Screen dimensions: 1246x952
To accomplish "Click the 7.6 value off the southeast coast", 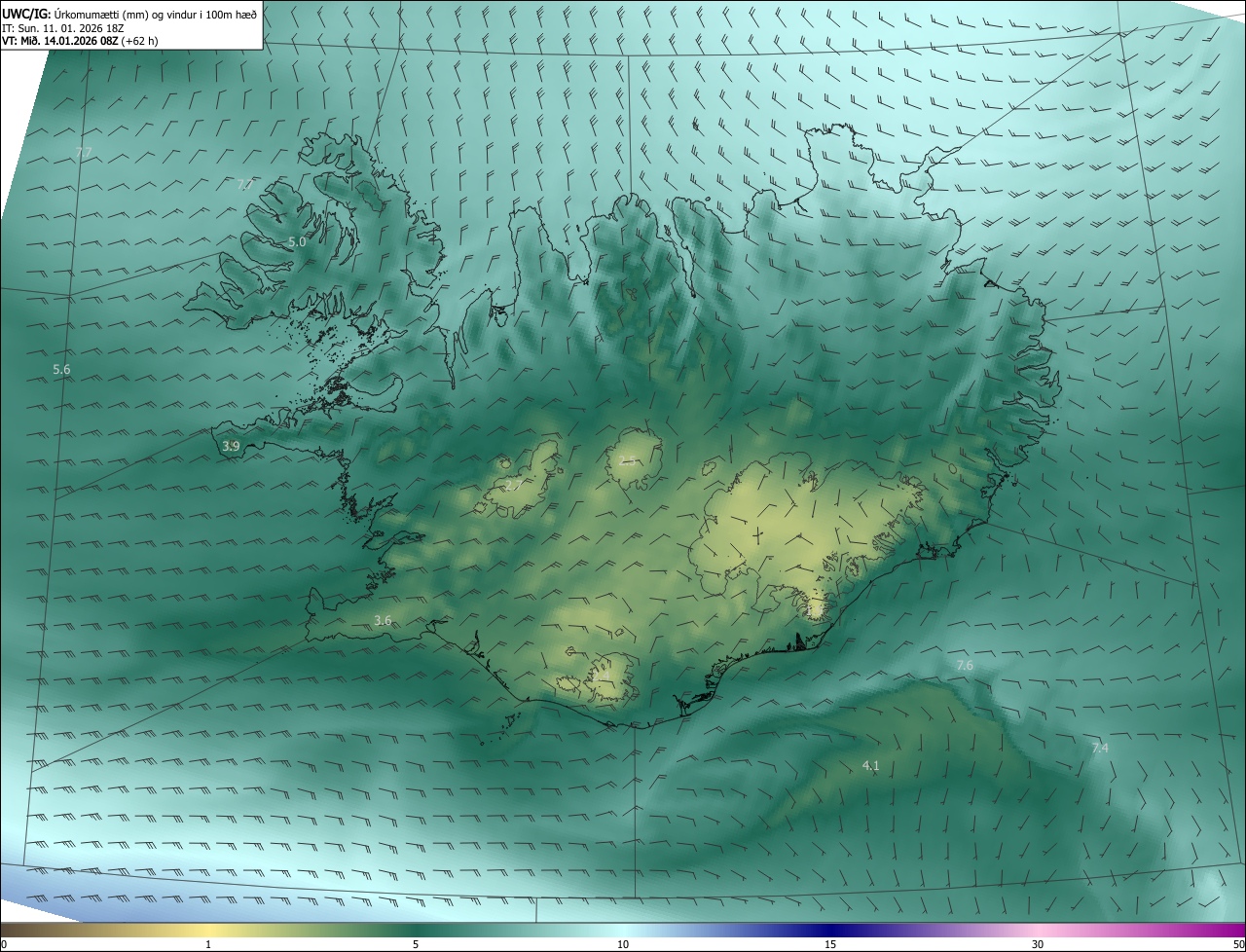I will (965, 665).
